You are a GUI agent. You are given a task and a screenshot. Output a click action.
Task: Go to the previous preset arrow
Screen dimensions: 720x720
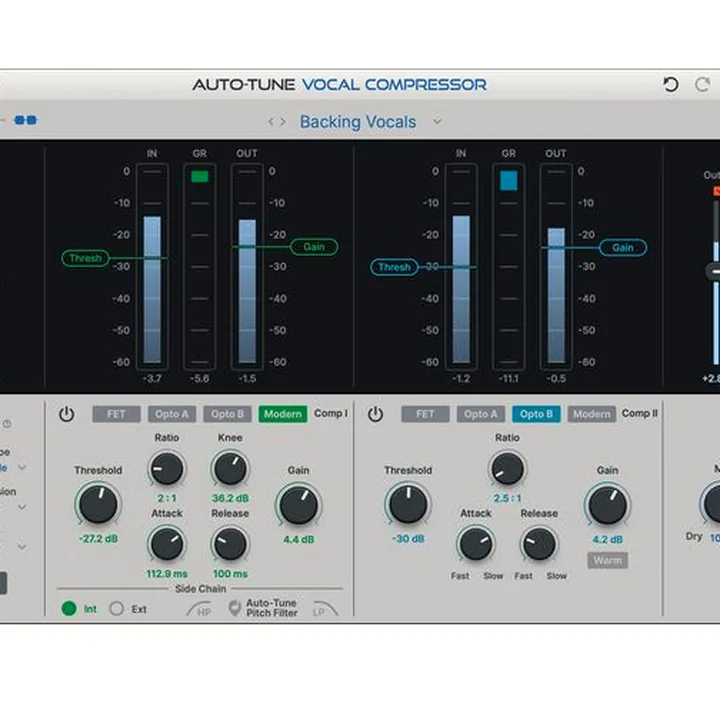271,121
